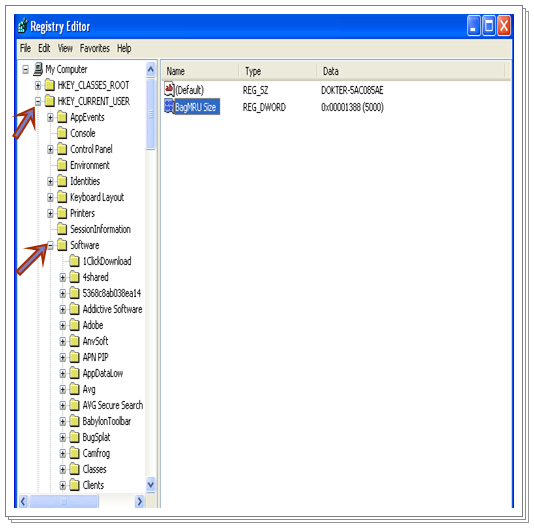The height and width of the screenshot is (528, 534).
Task: Select the 5368c8ab038ea14 key
Action: tap(112, 293)
